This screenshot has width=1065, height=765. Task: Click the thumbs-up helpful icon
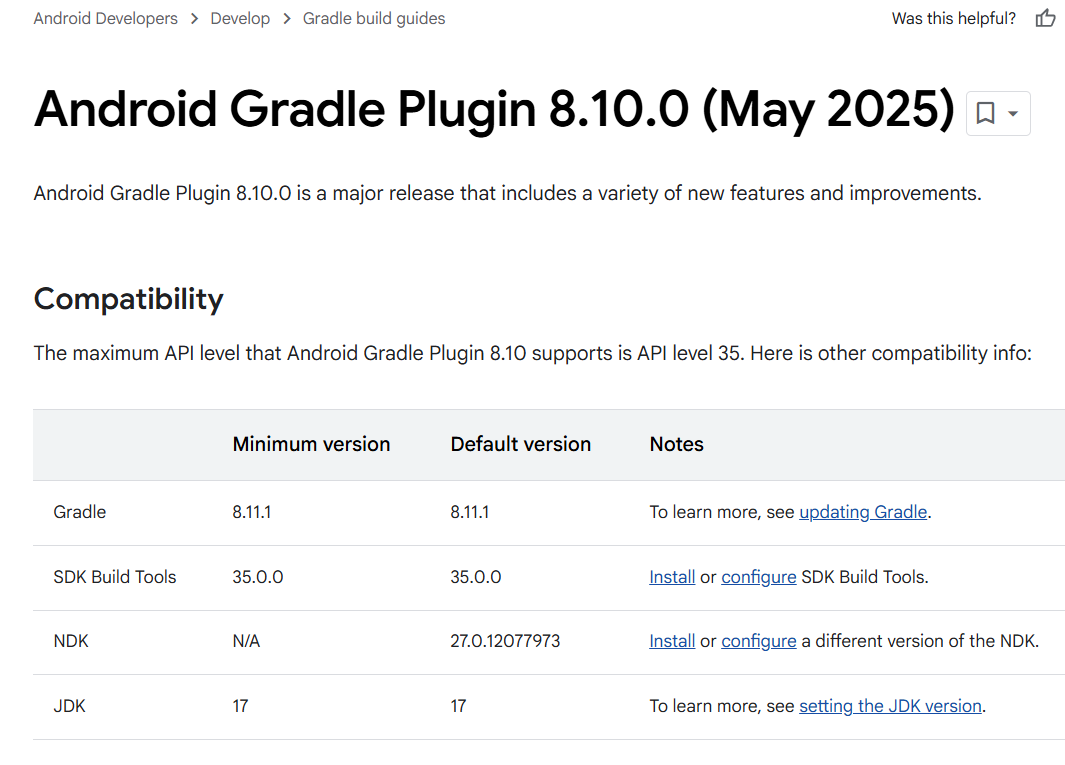point(1045,18)
